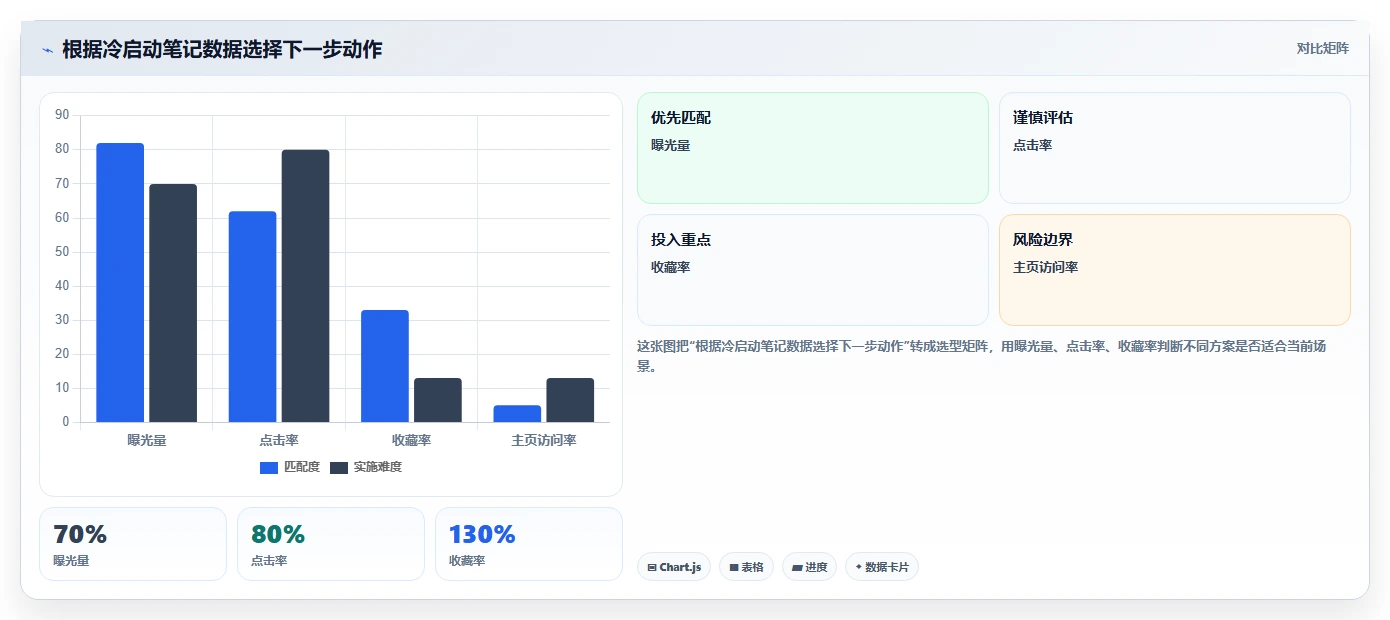Toggle the 实施难度 legend item
This screenshot has height=620, width=1390.
(x=366, y=467)
